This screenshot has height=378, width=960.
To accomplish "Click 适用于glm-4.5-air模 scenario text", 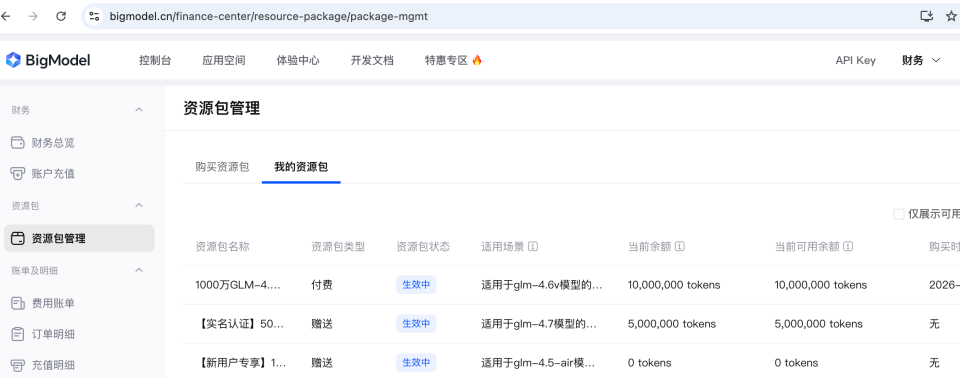I will [x=538, y=363].
